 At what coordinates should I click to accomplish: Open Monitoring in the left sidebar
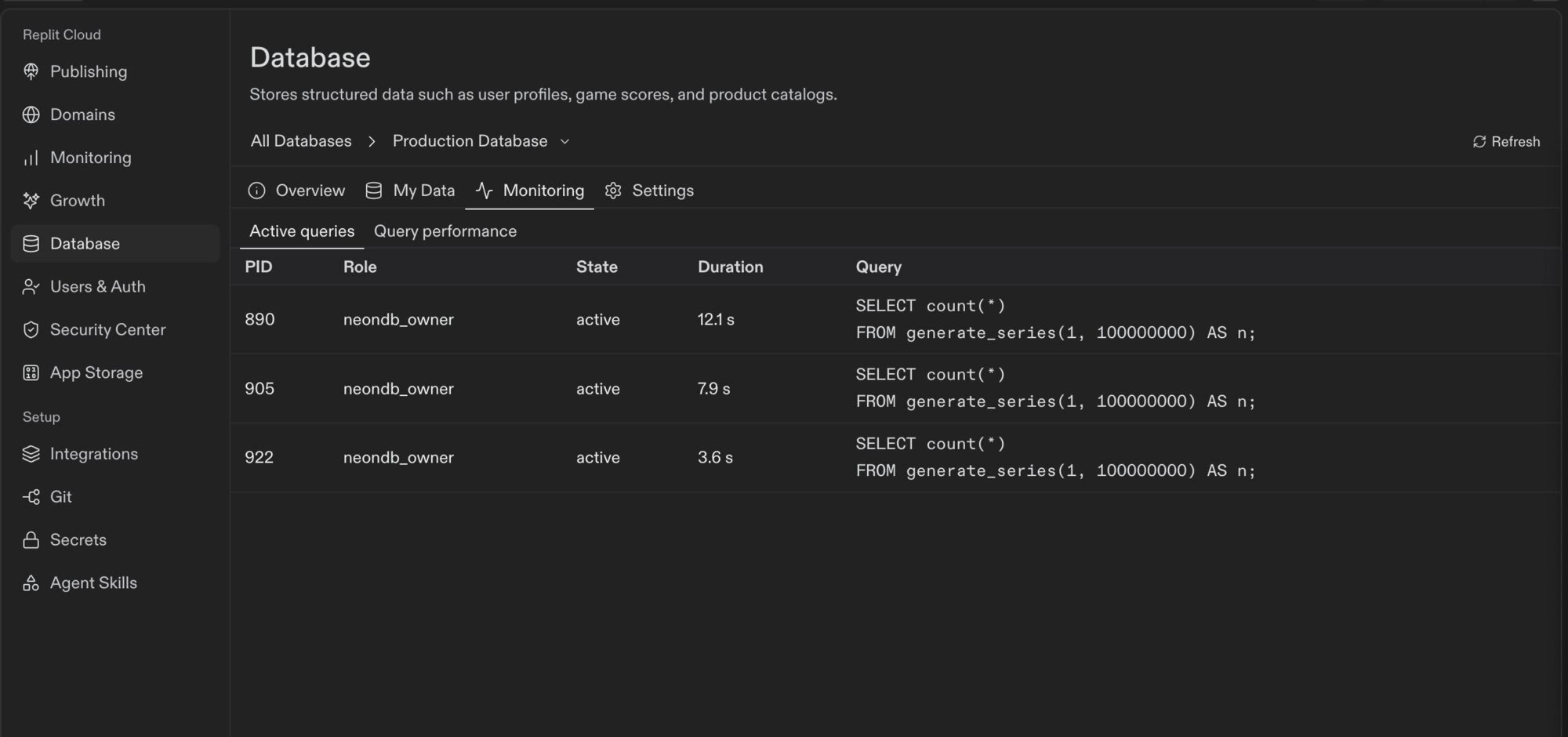(115, 158)
